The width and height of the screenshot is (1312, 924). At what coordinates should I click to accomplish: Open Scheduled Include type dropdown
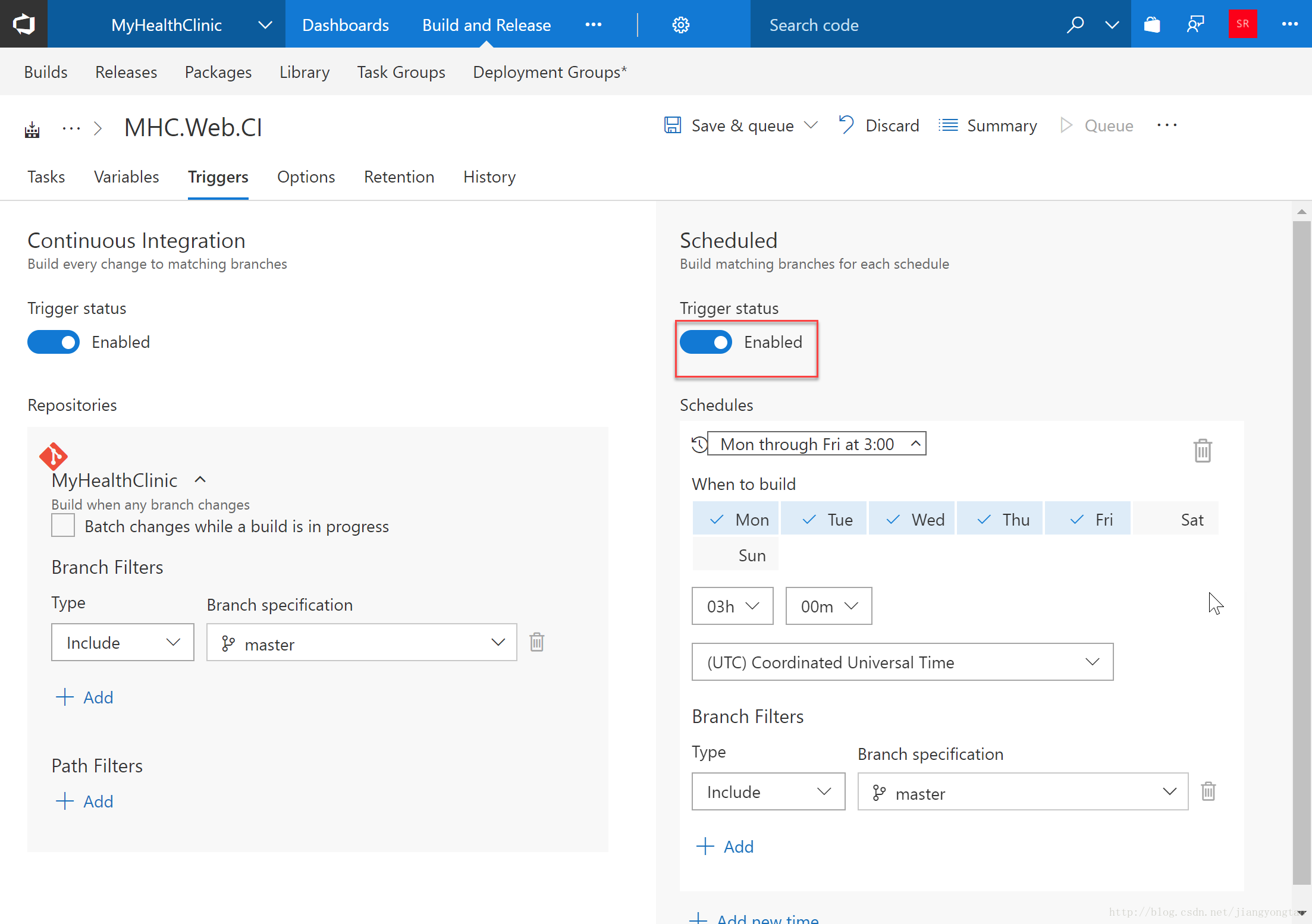(x=768, y=791)
